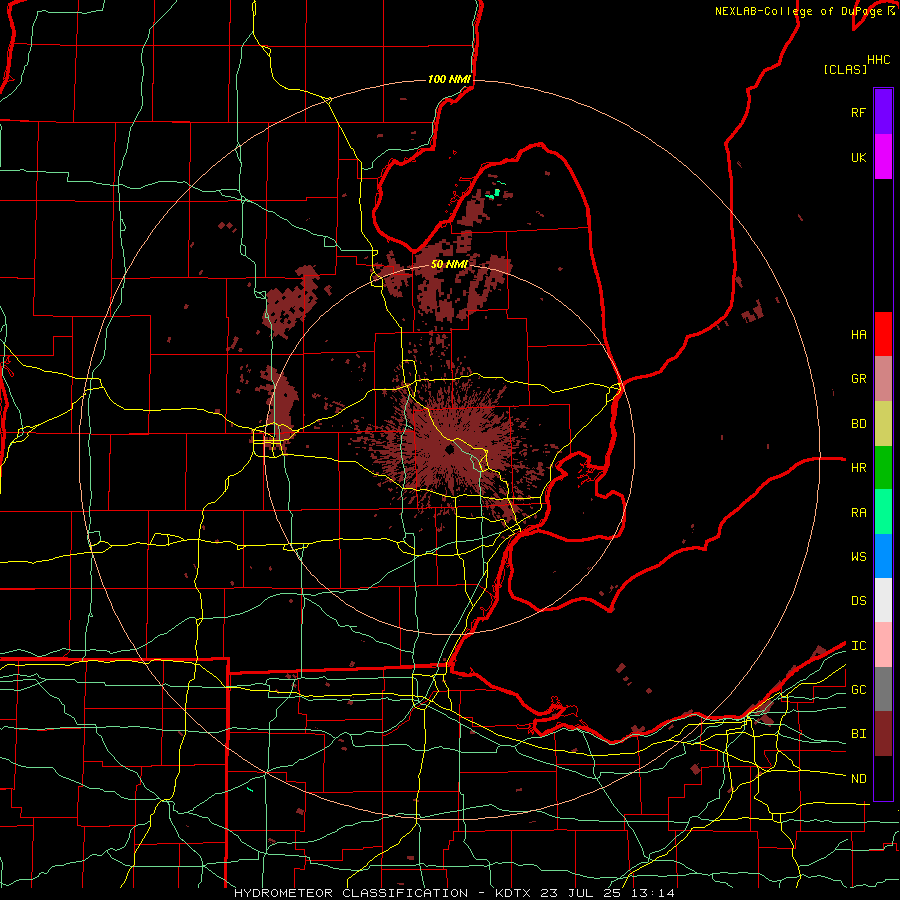Click the green rain echo over Saginaw Bay
Screen dimensions: 900x900
coord(496,194)
